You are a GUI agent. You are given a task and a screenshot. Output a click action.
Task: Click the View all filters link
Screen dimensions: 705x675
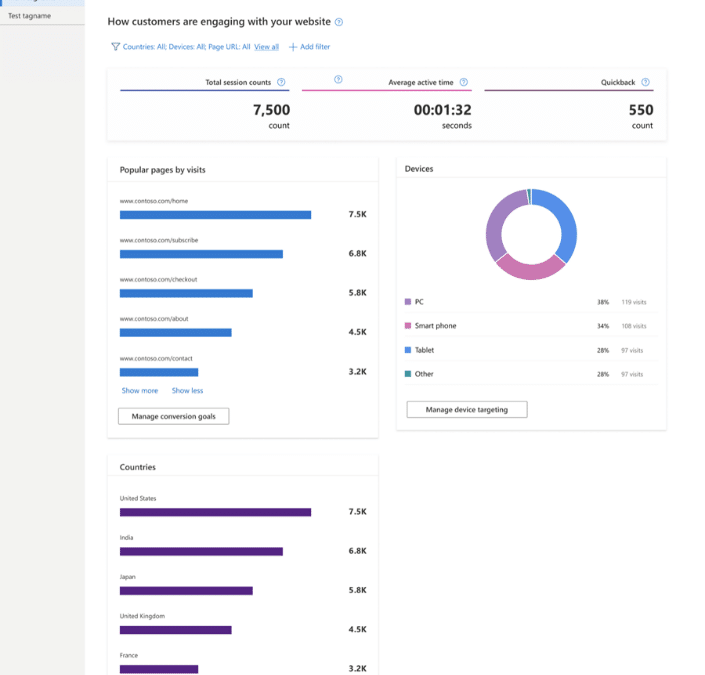(266, 47)
